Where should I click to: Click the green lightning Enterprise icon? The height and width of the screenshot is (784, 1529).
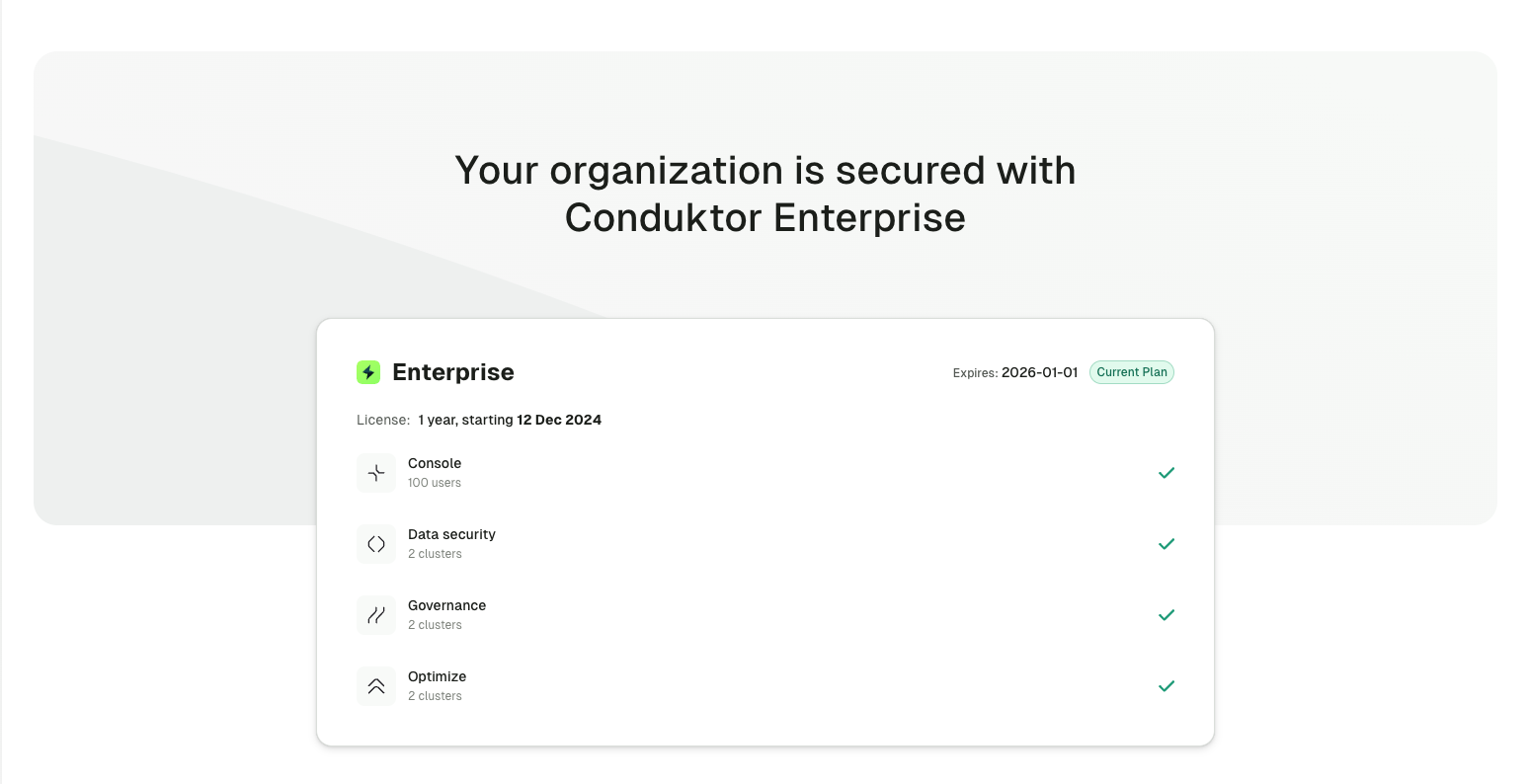(368, 372)
